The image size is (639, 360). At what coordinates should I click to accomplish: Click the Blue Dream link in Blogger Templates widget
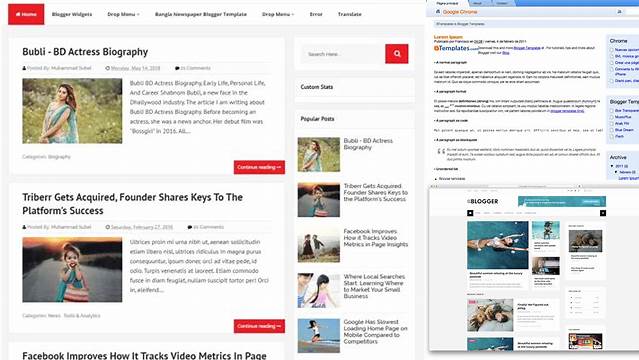[624, 130]
